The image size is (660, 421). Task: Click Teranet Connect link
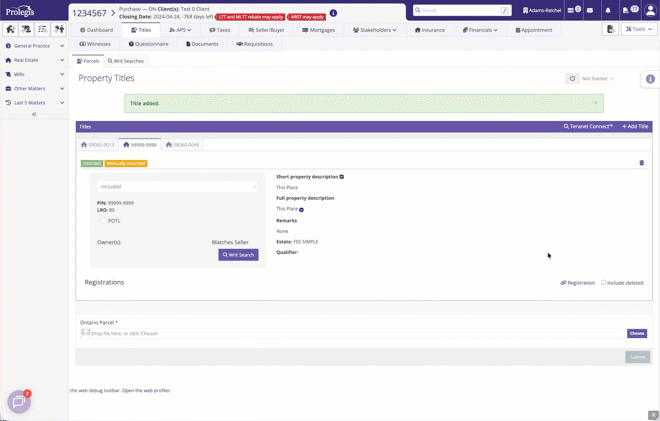point(588,126)
